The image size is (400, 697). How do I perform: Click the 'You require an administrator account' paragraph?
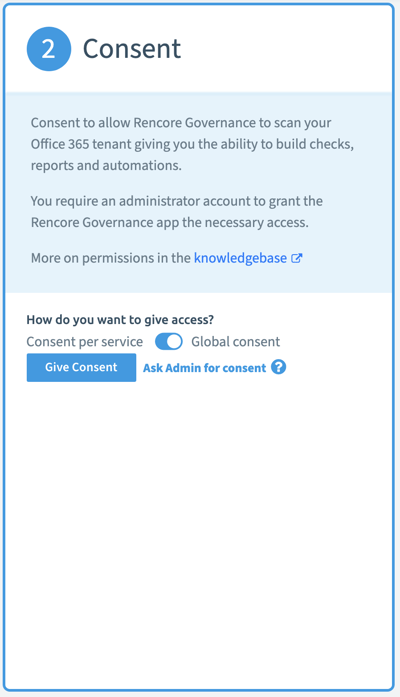coord(176,212)
